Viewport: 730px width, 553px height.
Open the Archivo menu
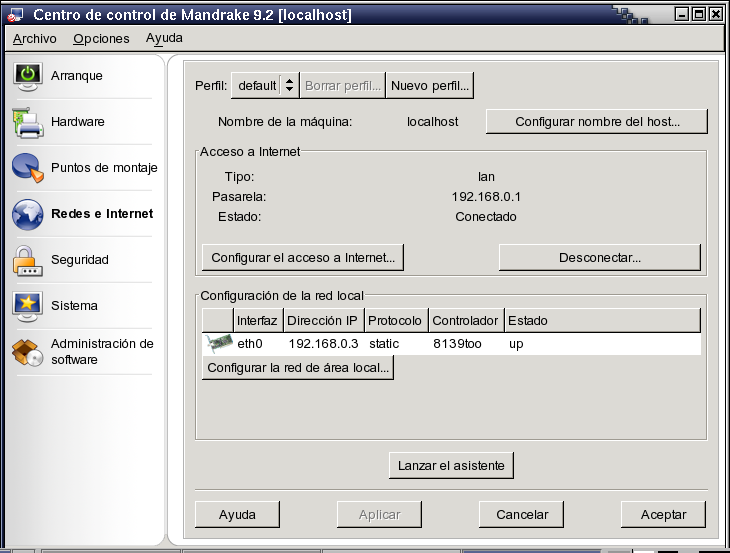tap(34, 38)
